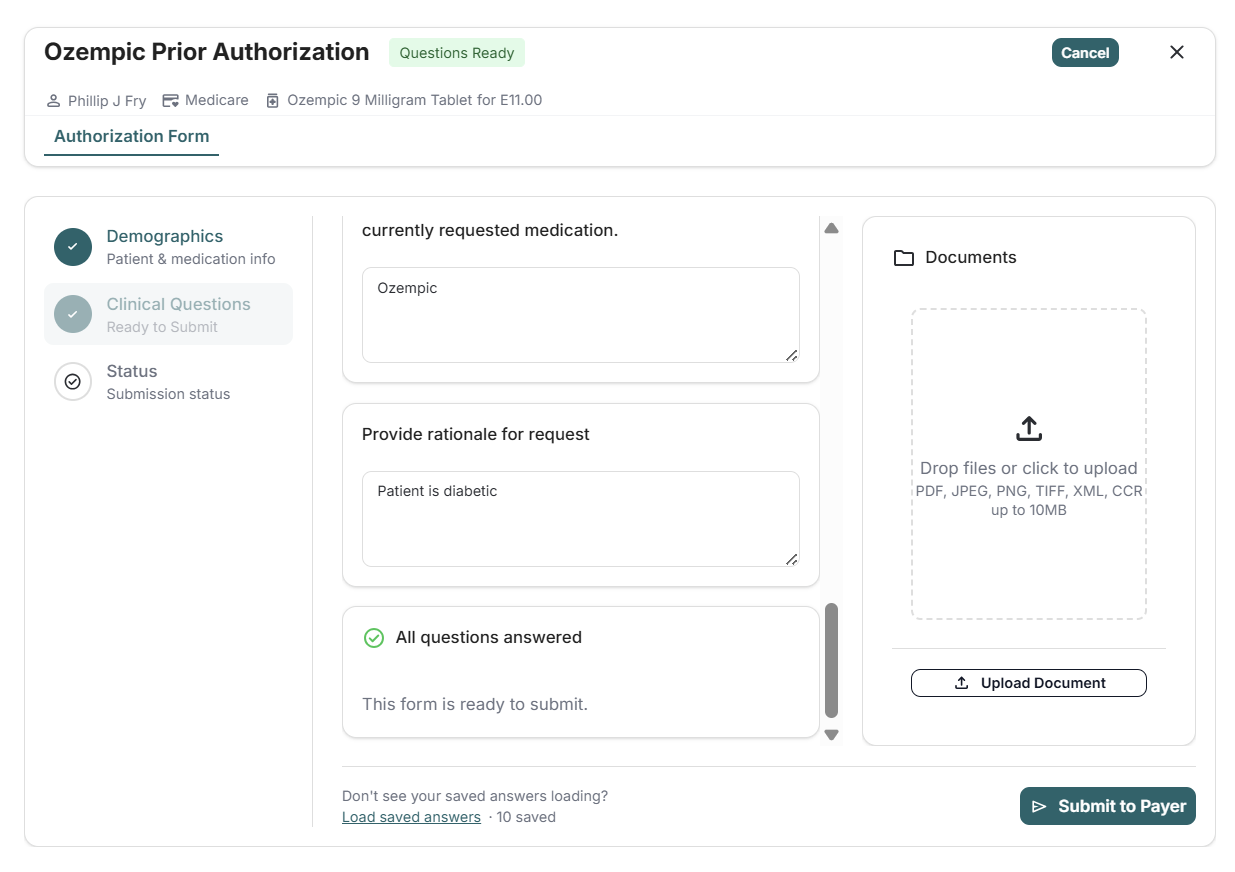Click the medication icon beside Ozempic 9 Milligram
The width and height of the screenshot is (1235, 872).
pyautogui.click(x=272, y=101)
